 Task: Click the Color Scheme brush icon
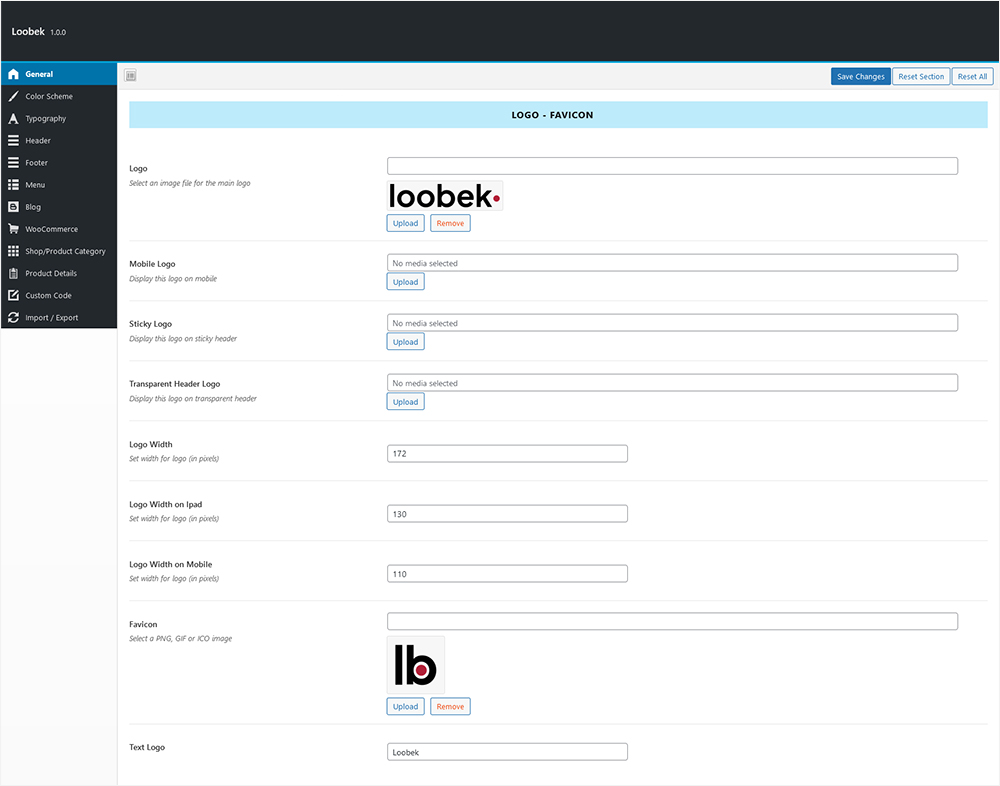click(13, 96)
